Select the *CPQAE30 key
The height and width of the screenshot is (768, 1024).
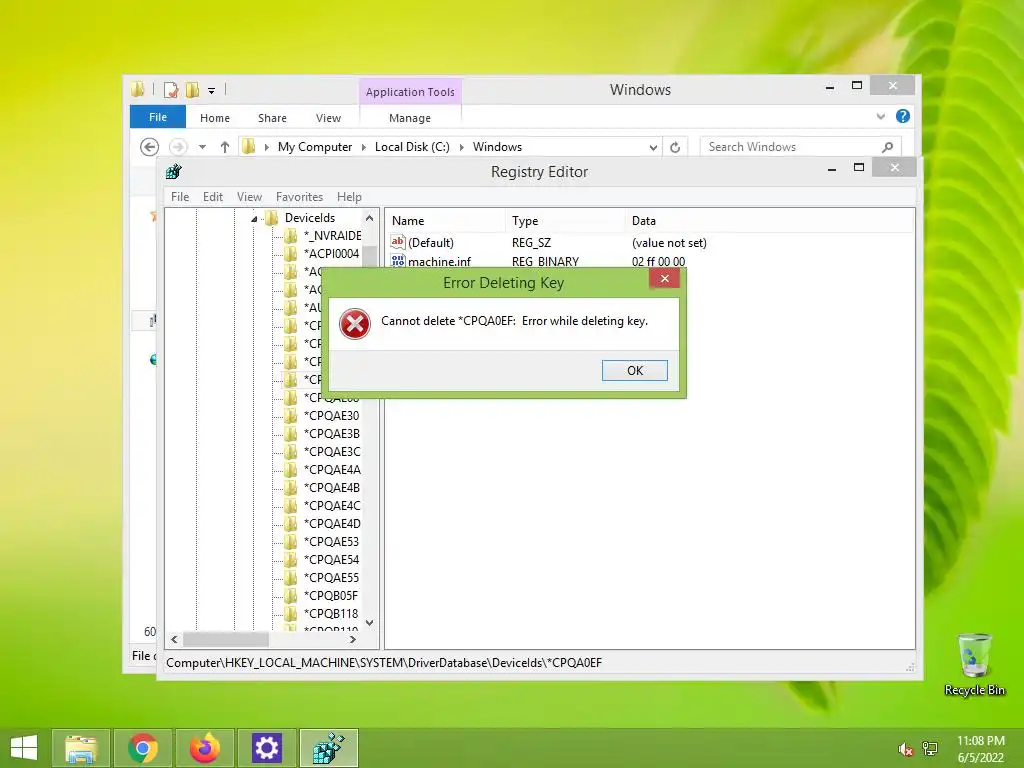click(x=331, y=415)
